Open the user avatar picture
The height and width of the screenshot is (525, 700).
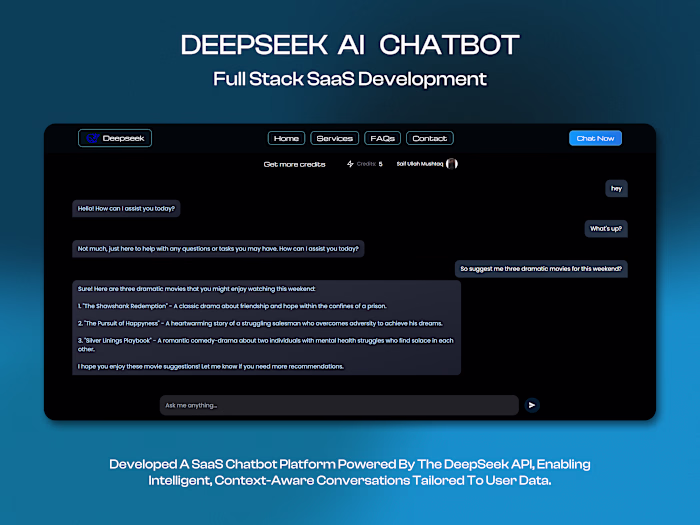point(452,164)
